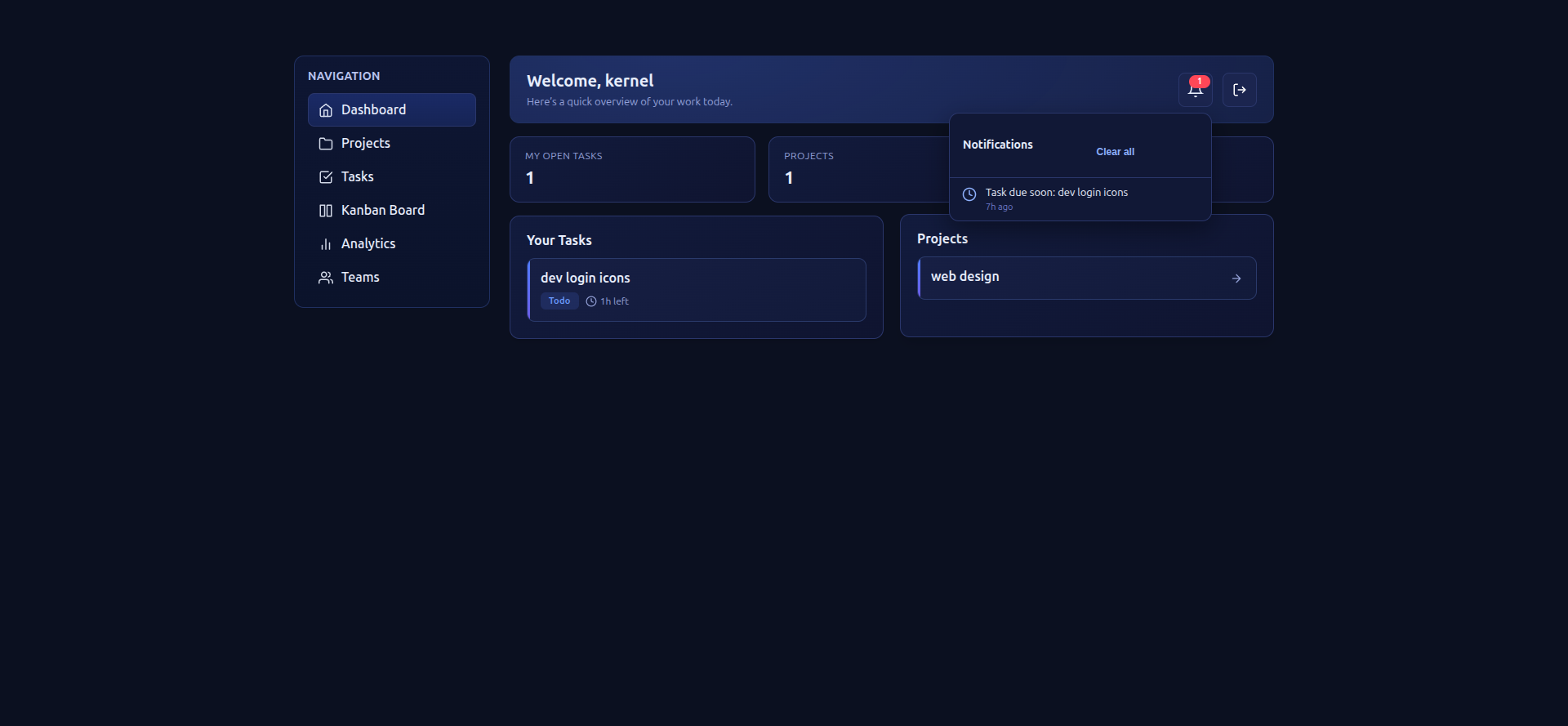The height and width of the screenshot is (726, 1568).
Task: Open the dev login icons task card
Action: [x=697, y=290]
